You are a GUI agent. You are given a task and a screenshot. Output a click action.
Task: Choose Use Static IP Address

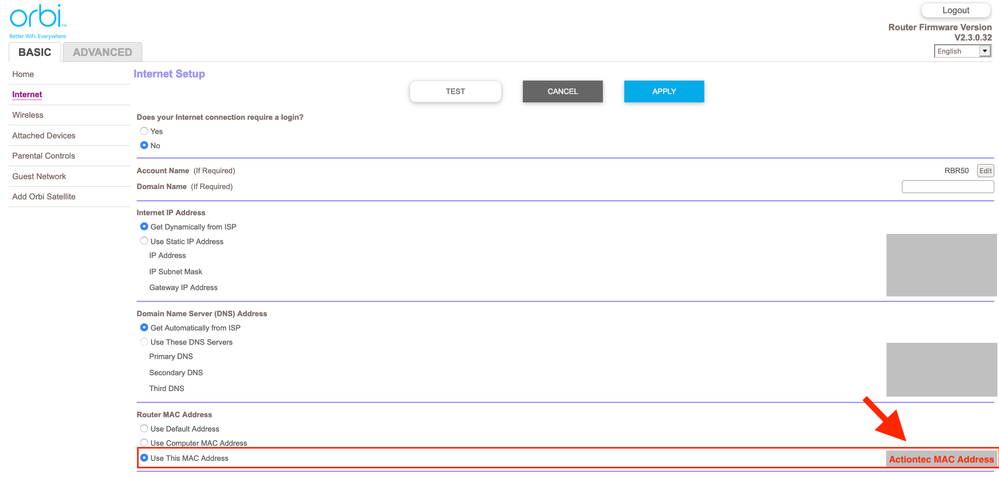coord(144,241)
